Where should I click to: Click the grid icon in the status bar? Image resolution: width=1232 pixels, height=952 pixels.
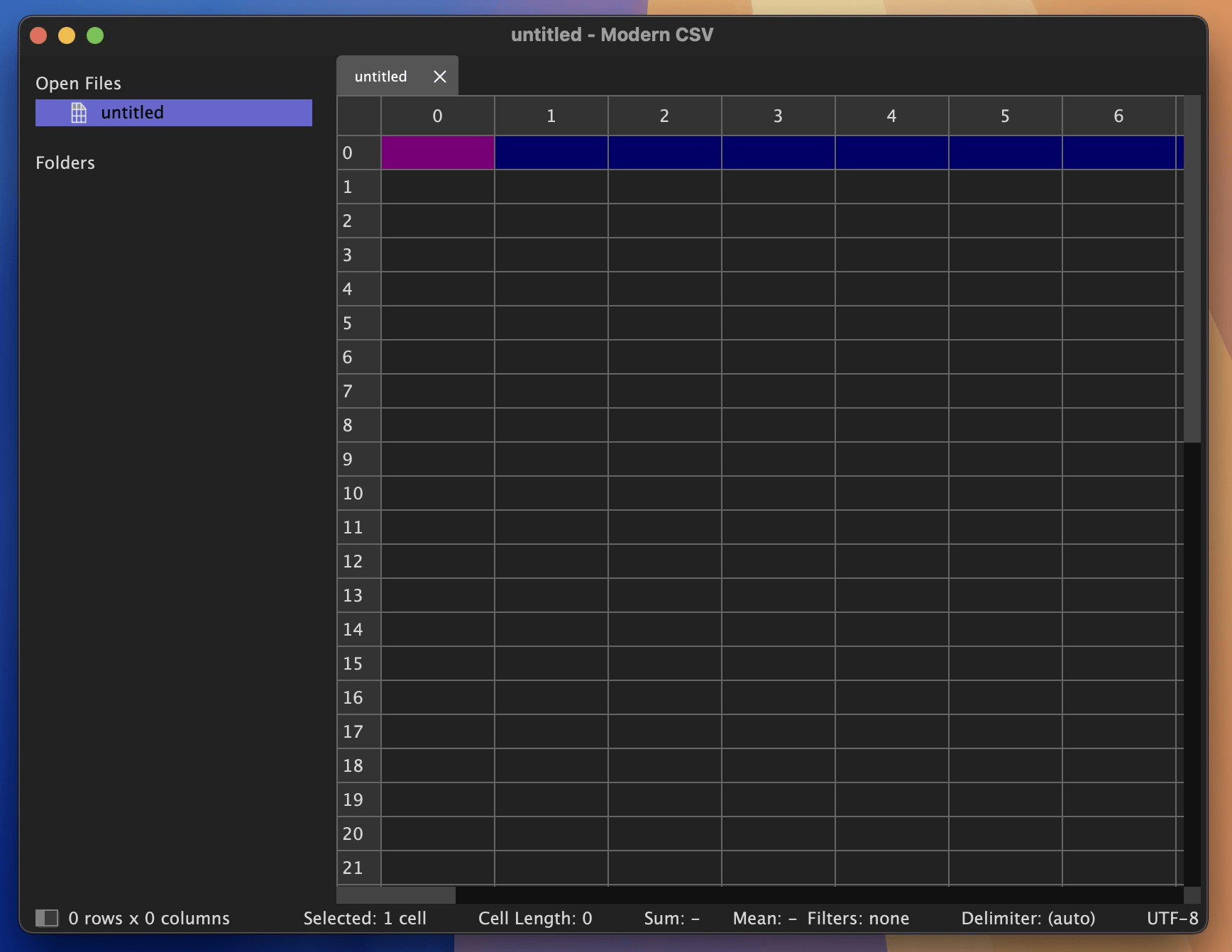click(x=48, y=918)
